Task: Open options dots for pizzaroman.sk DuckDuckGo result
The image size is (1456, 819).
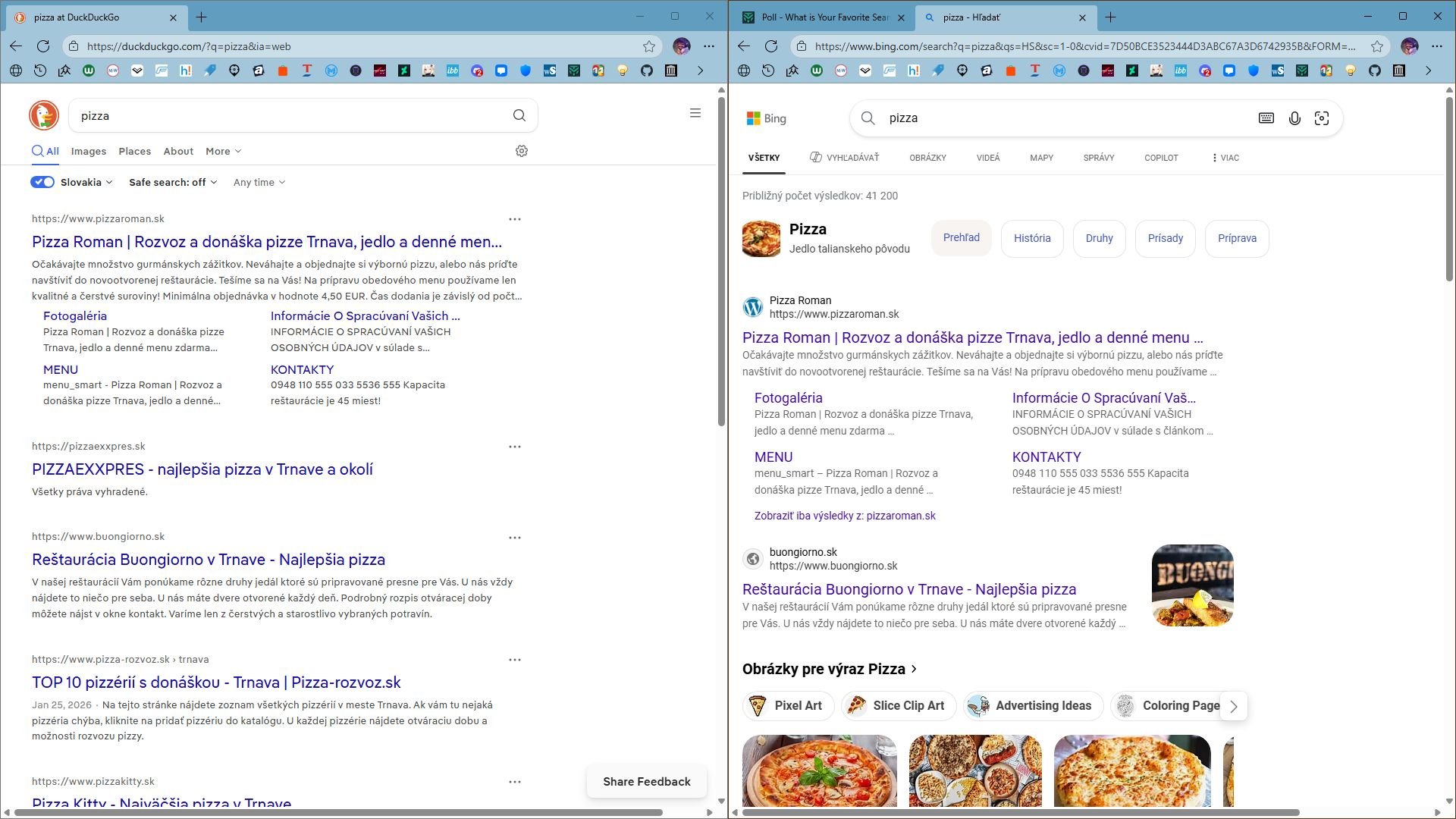Action: [515, 219]
